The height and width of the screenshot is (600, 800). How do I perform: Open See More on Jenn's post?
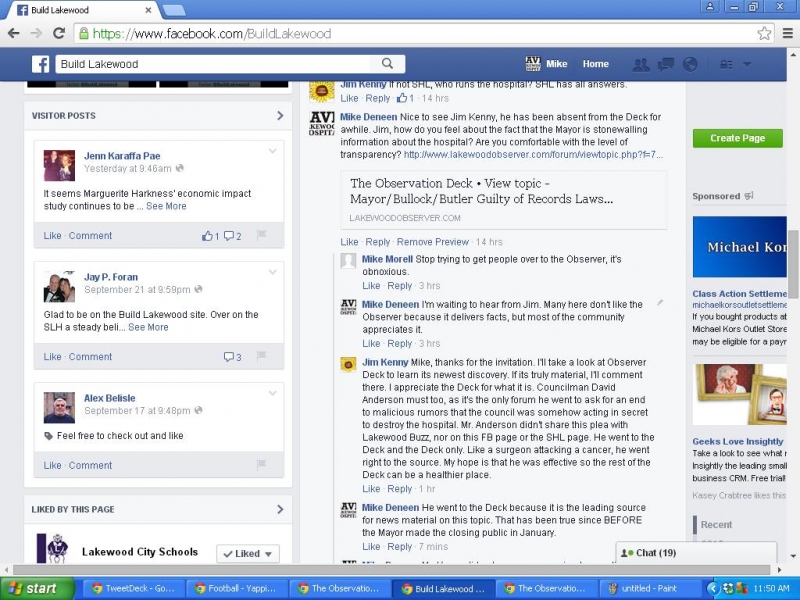click(166, 206)
